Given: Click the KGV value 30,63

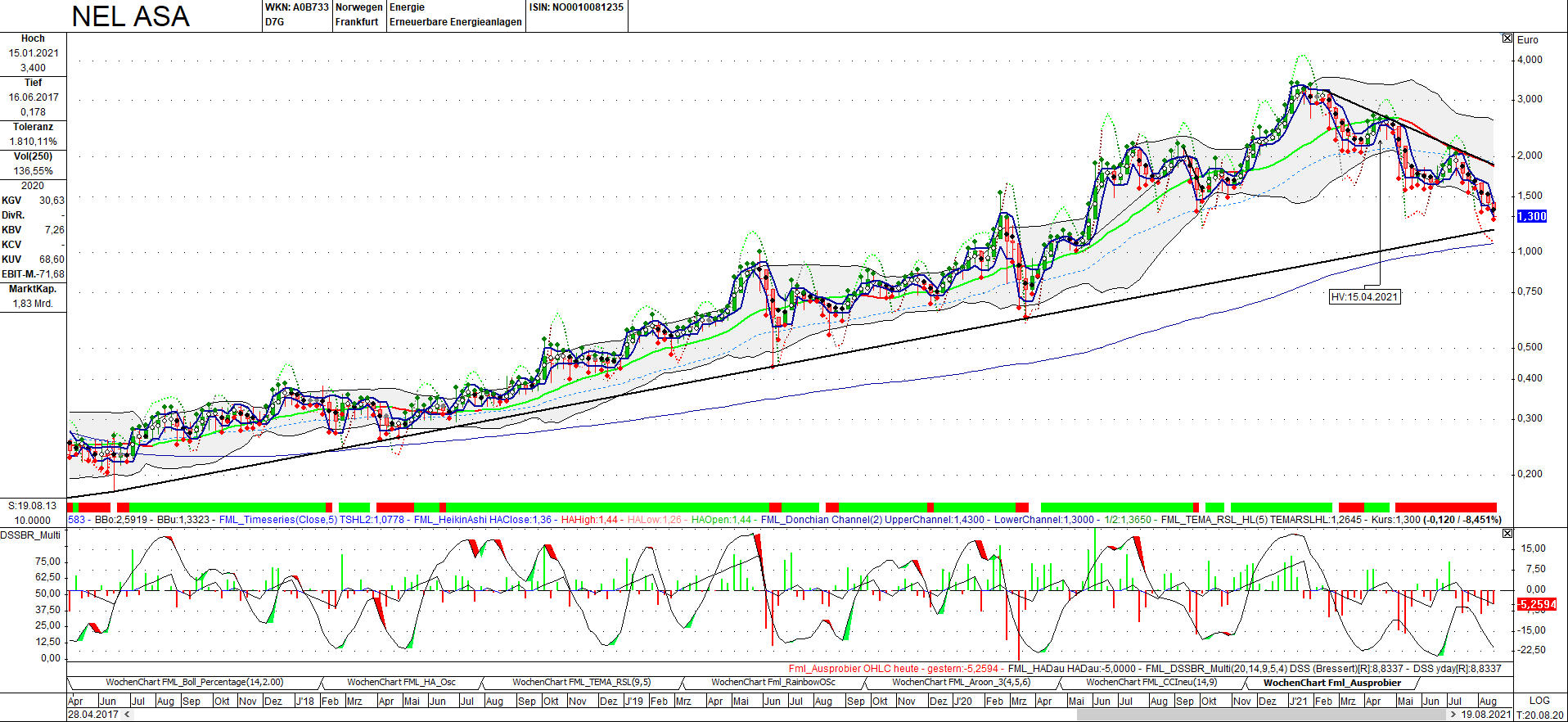Looking at the screenshot, I should [x=52, y=201].
